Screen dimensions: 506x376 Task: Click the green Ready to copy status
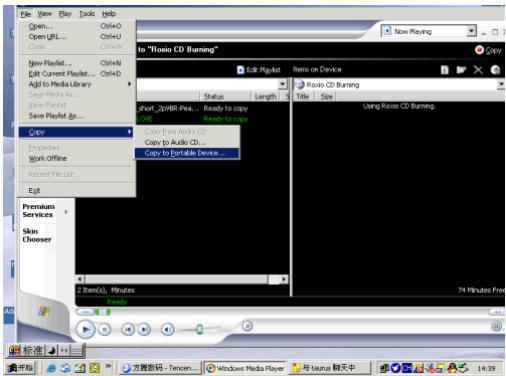pos(226,119)
